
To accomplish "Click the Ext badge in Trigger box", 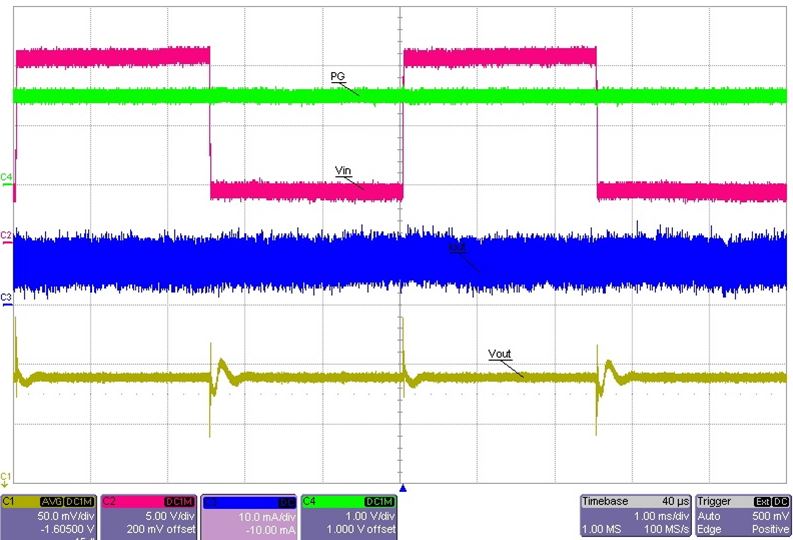I will [762, 502].
